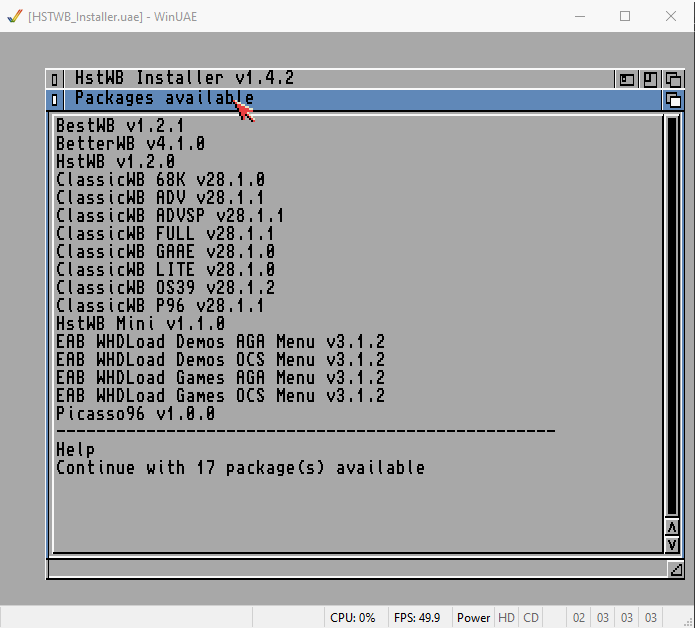The height and width of the screenshot is (628, 695).
Task: Click the list scroll up arrow
Action: tap(672, 527)
